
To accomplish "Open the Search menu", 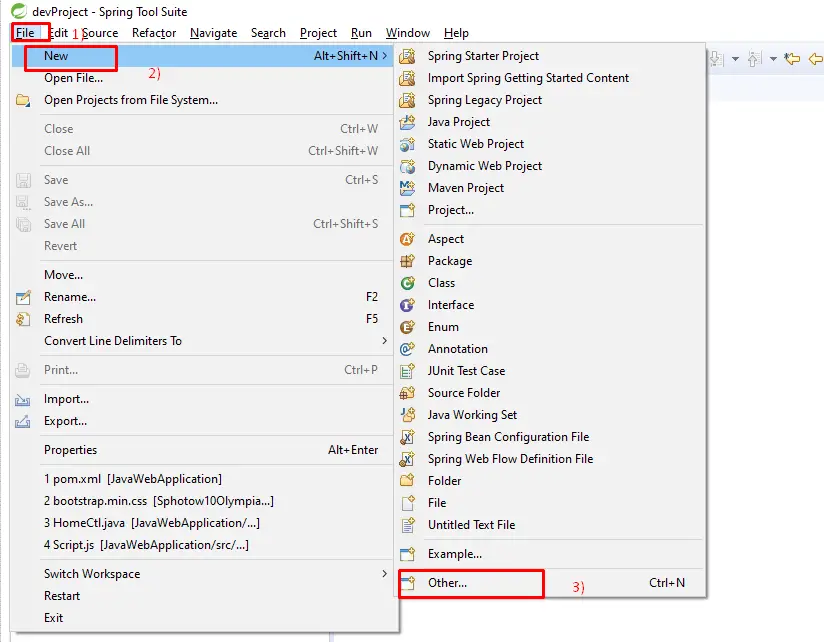I will [269, 33].
